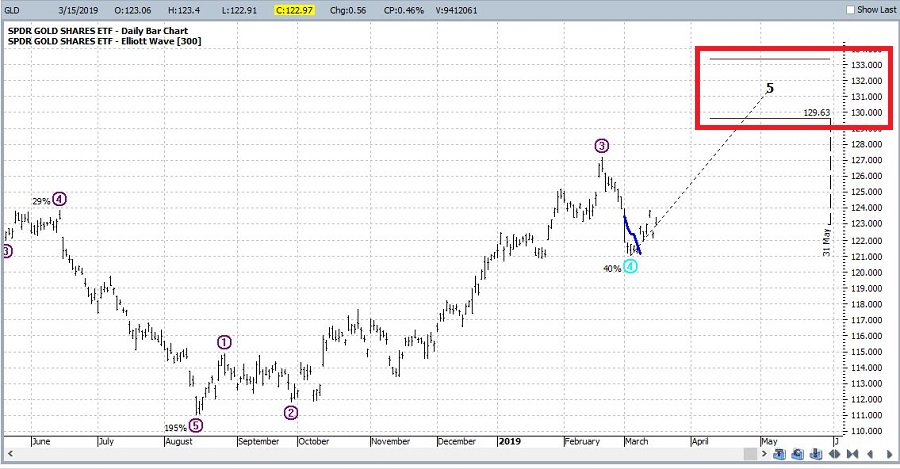Viewport: 900px width, 469px height.
Task: Click the circled wave 2 marker near October
Action: point(291,413)
